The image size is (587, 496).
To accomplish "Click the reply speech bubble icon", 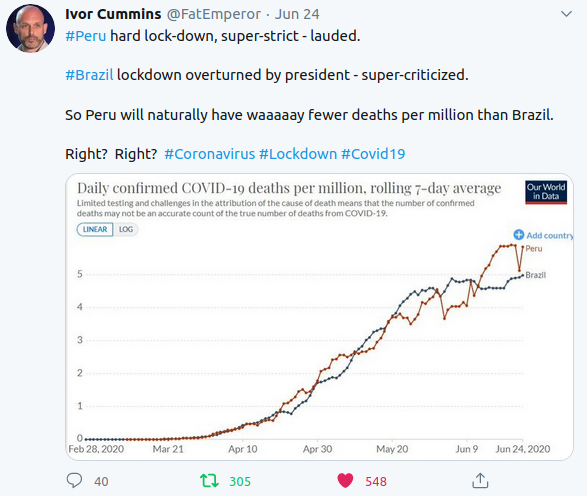I will (x=74, y=480).
